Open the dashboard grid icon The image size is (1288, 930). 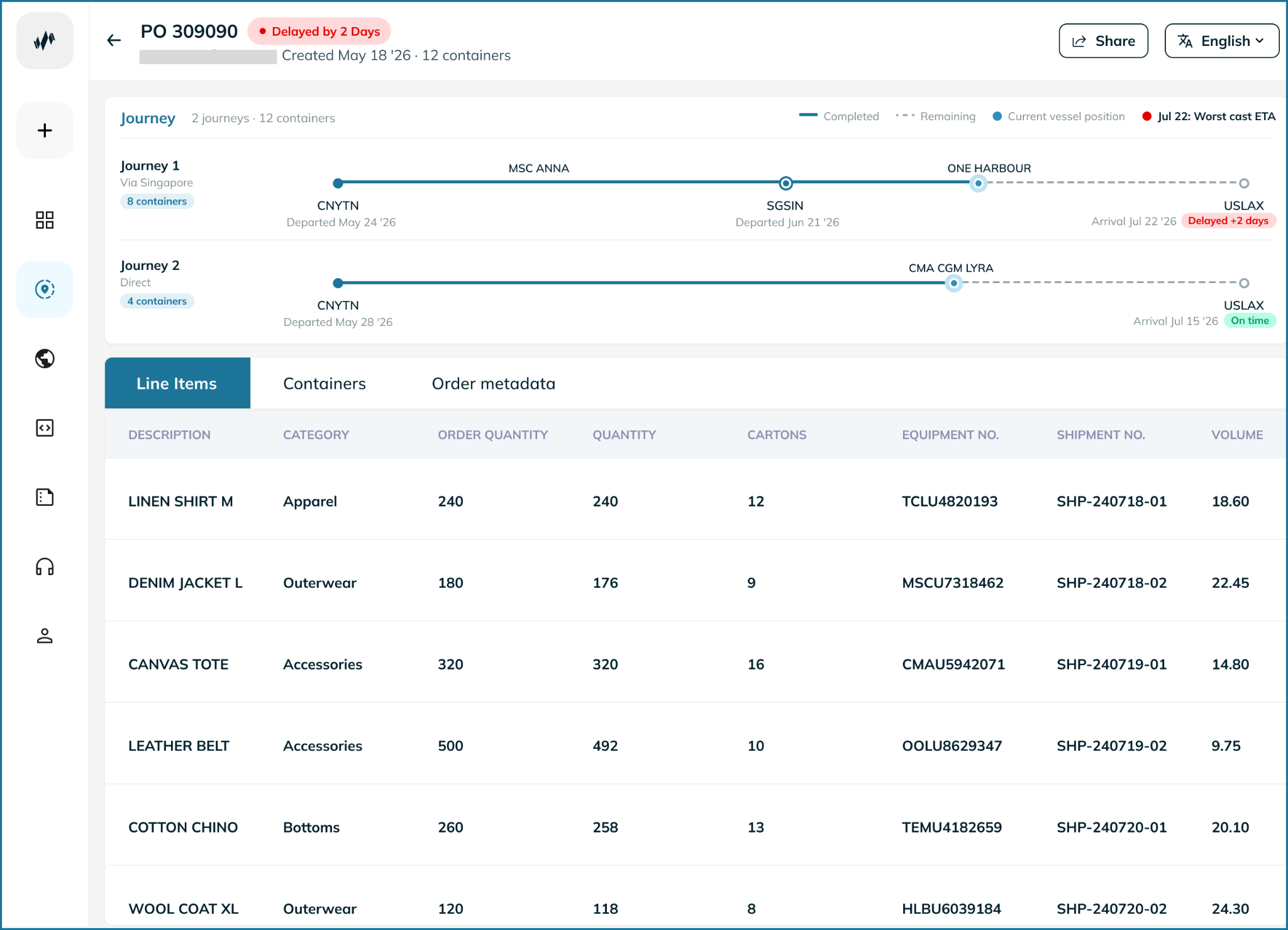click(x=45, y=220)
